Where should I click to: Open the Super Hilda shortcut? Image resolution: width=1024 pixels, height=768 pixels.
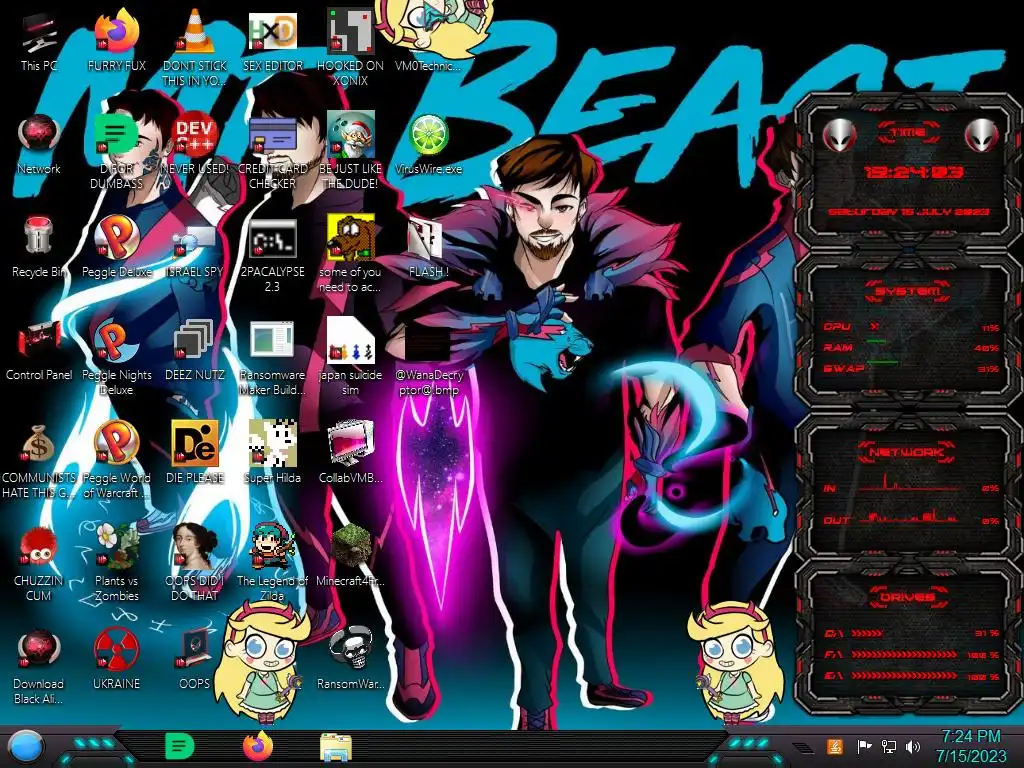[272, 451]
